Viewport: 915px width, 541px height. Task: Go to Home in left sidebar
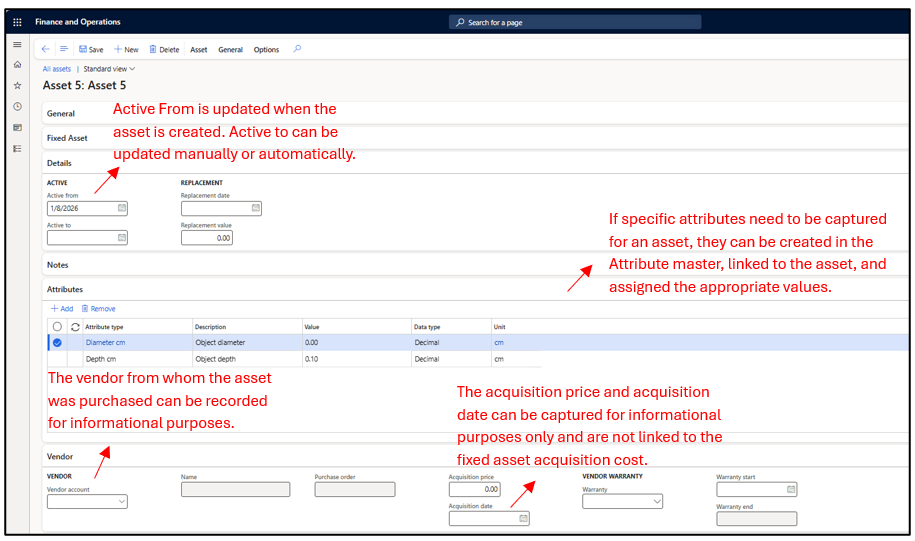point(18,64)
